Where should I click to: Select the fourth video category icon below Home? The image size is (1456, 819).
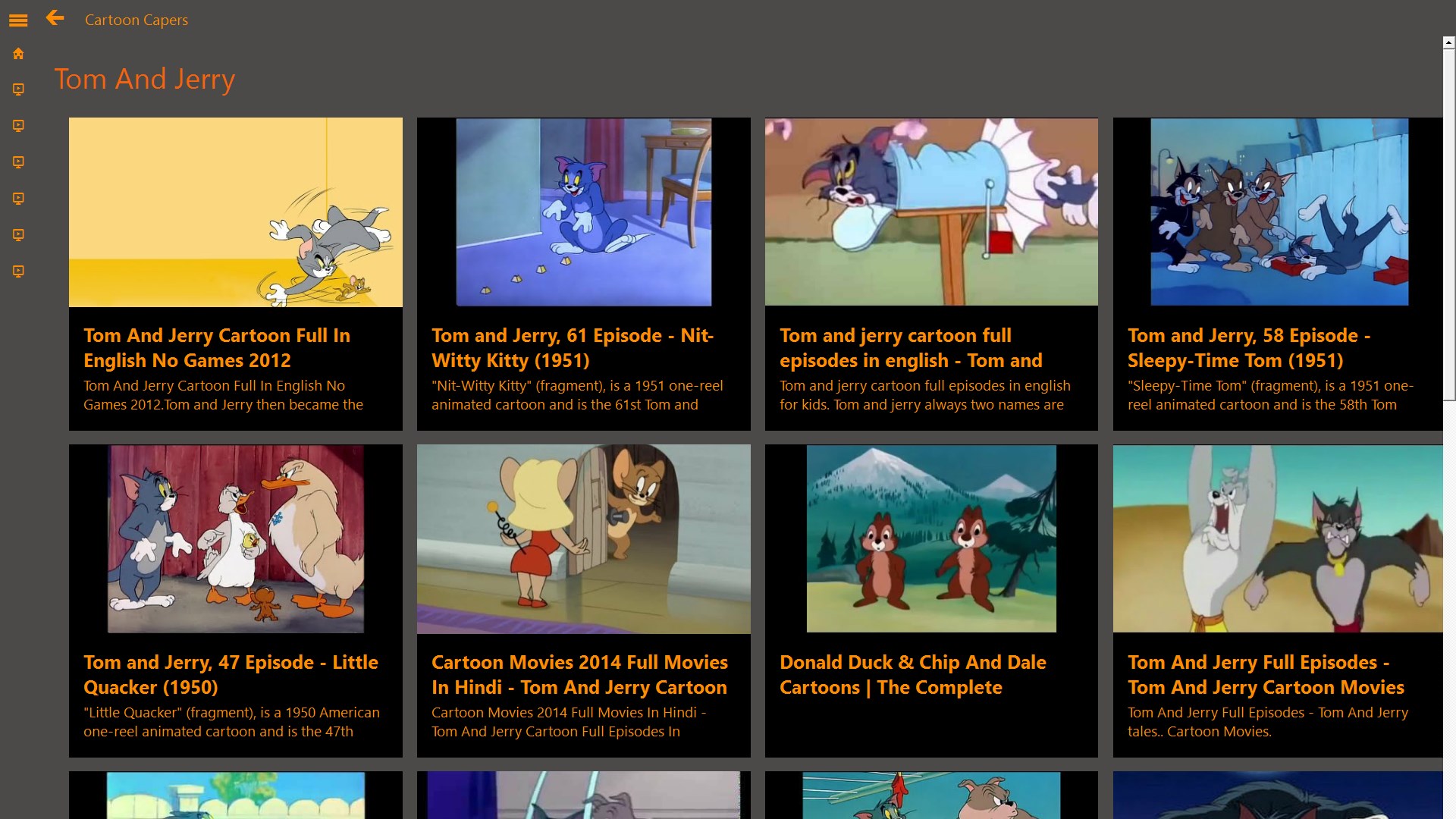18,199
